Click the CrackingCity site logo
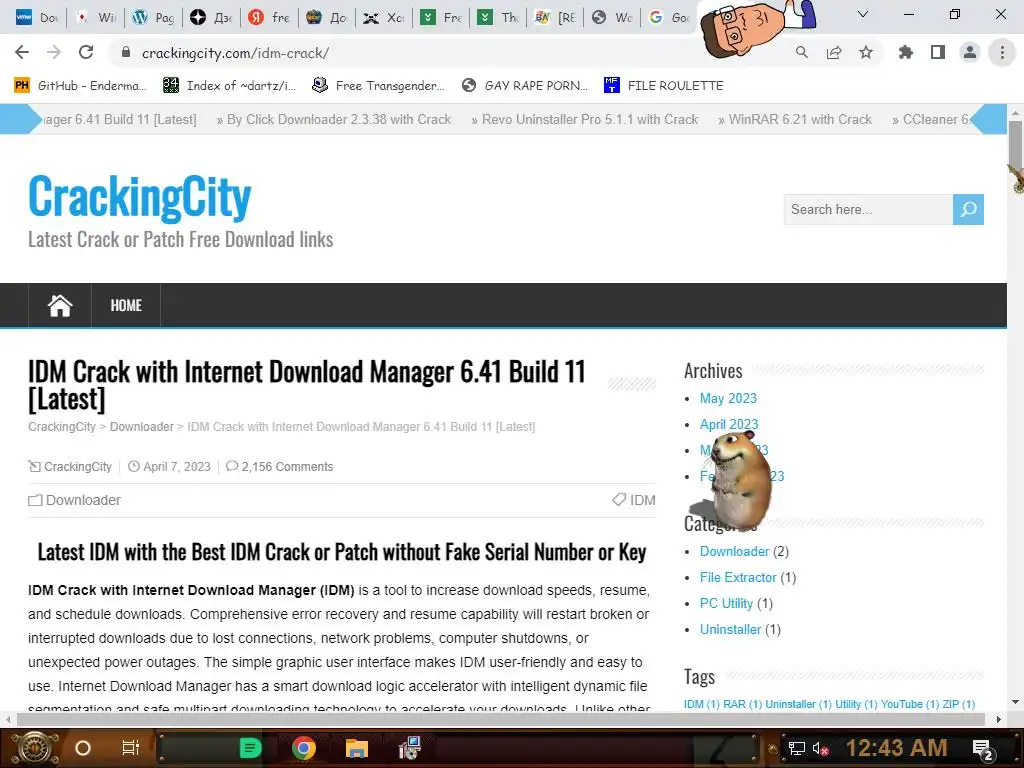The height and width of the screenshot is (768, 1024). [x=140, y=197]
